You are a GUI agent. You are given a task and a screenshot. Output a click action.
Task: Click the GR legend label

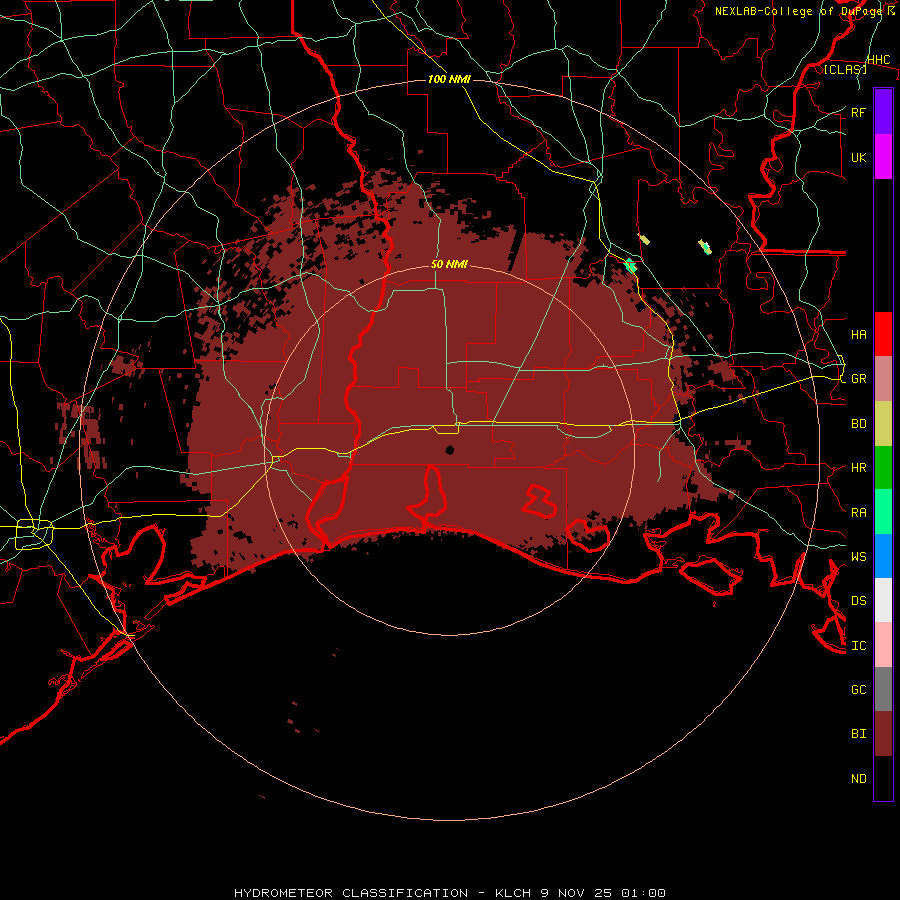tap(859, 379)
